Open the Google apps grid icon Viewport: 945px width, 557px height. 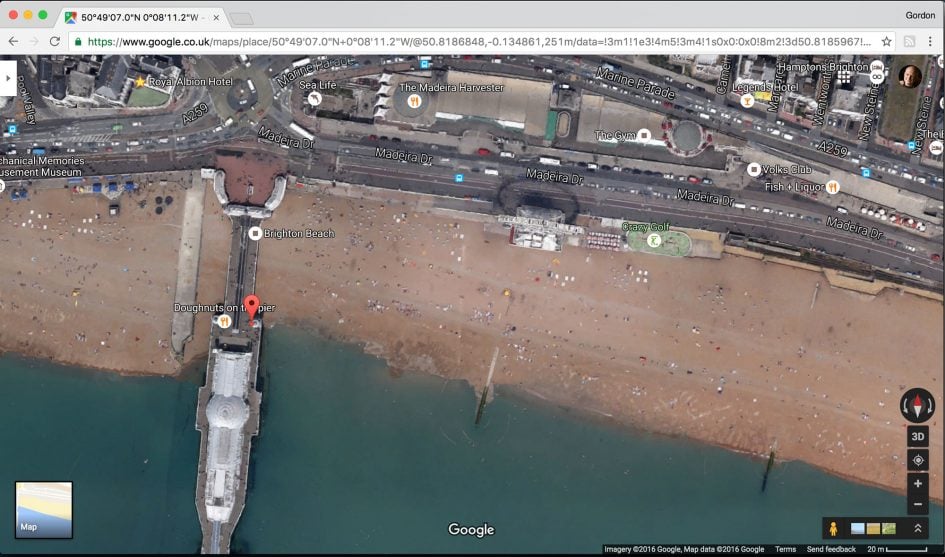(x=844, y=77)
